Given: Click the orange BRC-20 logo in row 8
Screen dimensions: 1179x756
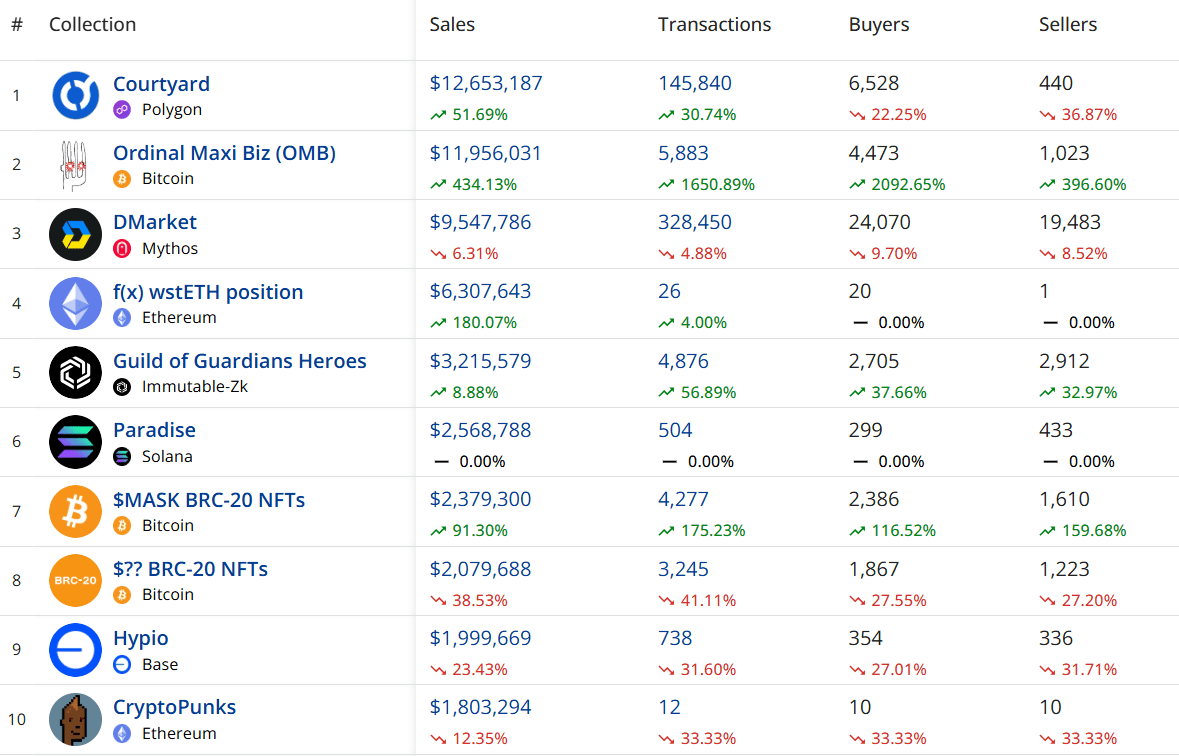Looking at the screenshot, I should pyautogui.click(x=75, y=581).
